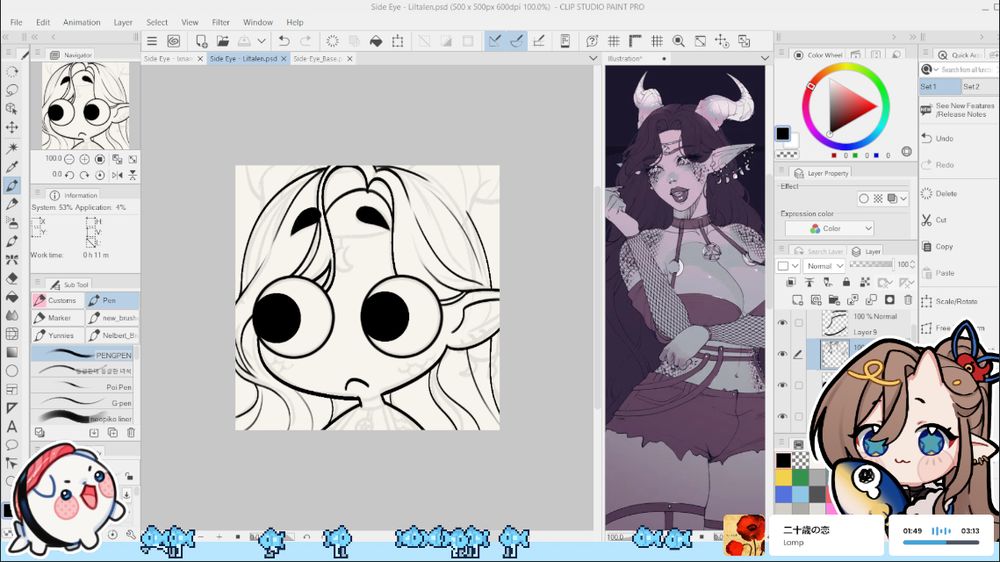Image resolution: width=1000 pixels, height=562 pixels.
Task: Toggle visibility eye of the selected layer
Action: 783,354
